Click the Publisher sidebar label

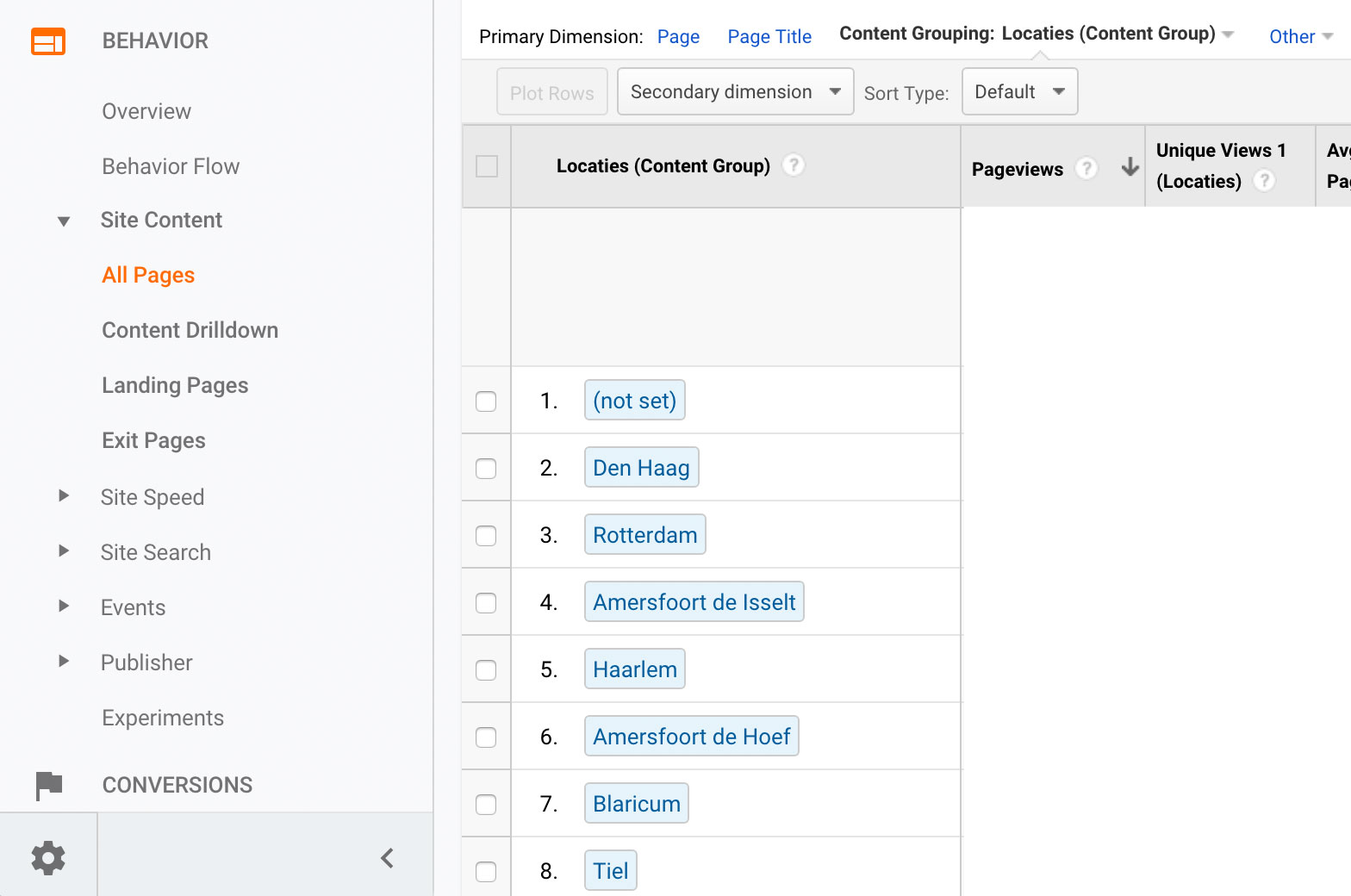click(x=146, y=663)
